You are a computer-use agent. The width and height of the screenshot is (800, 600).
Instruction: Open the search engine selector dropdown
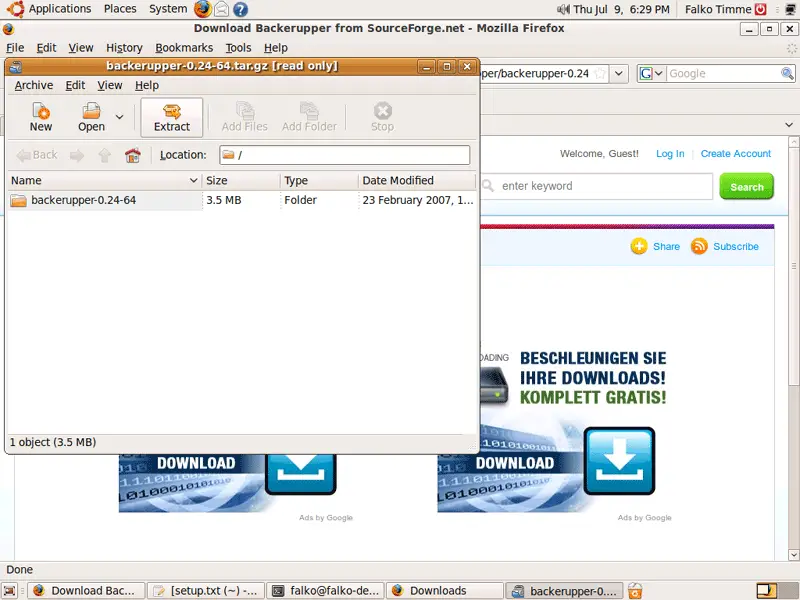[651, 73]
